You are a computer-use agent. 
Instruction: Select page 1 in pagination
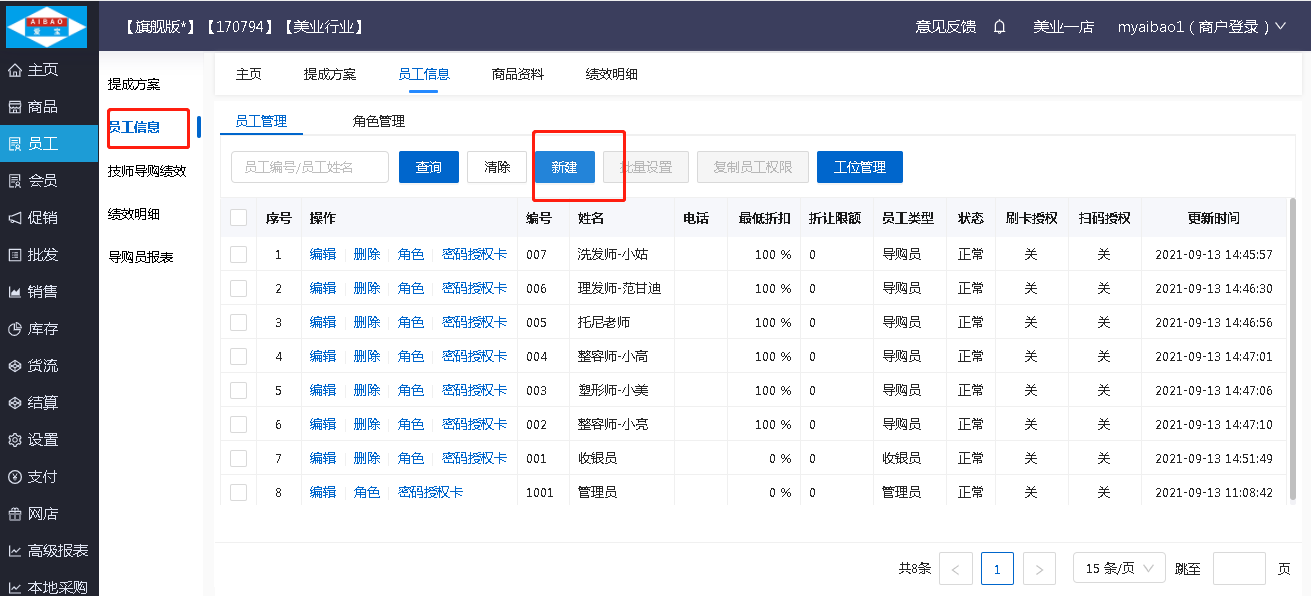click(997, 569)
